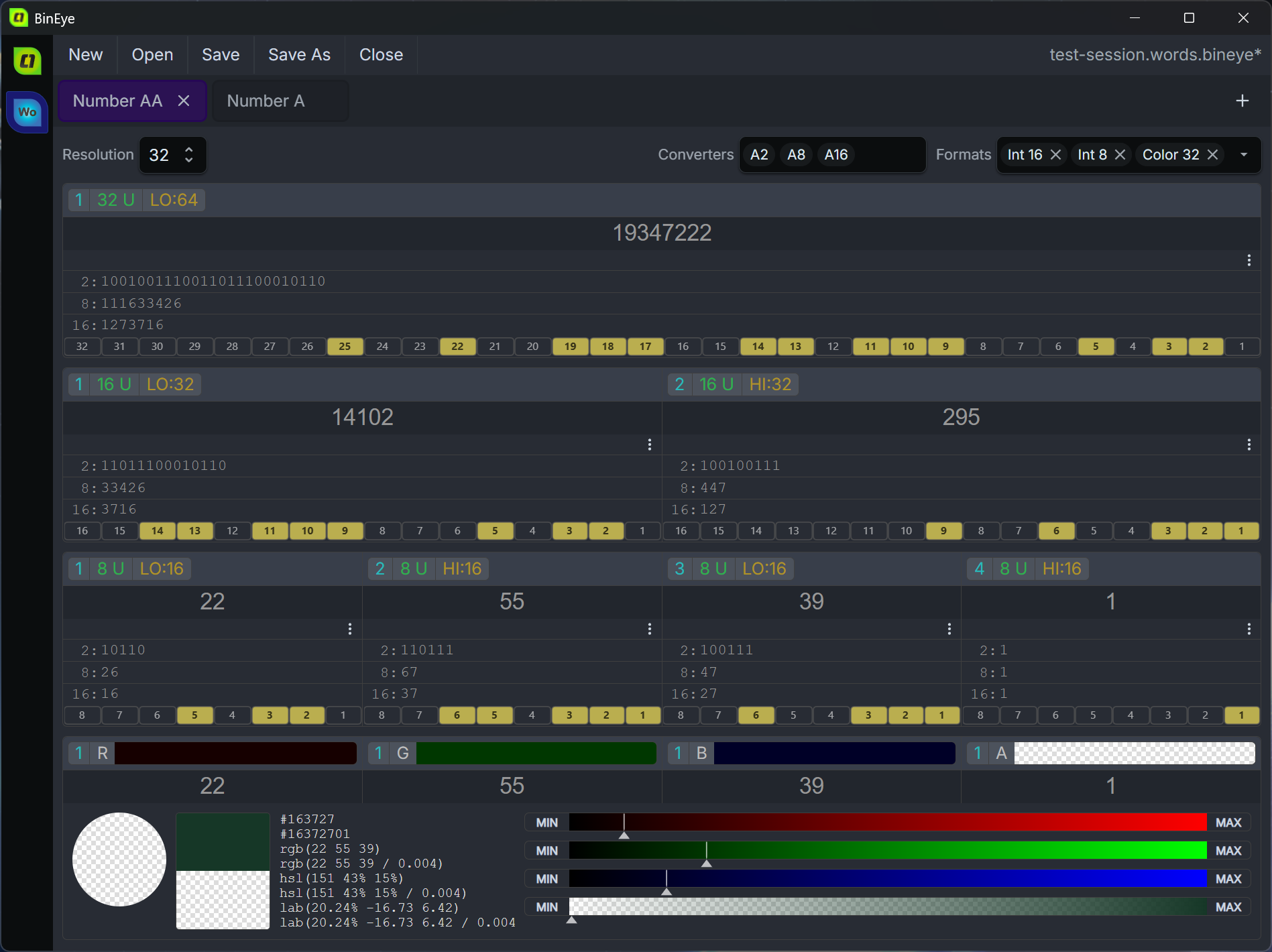Add a new tab with plus icon
Screen dimensions: 1272x952
[x=1242, y=101]
